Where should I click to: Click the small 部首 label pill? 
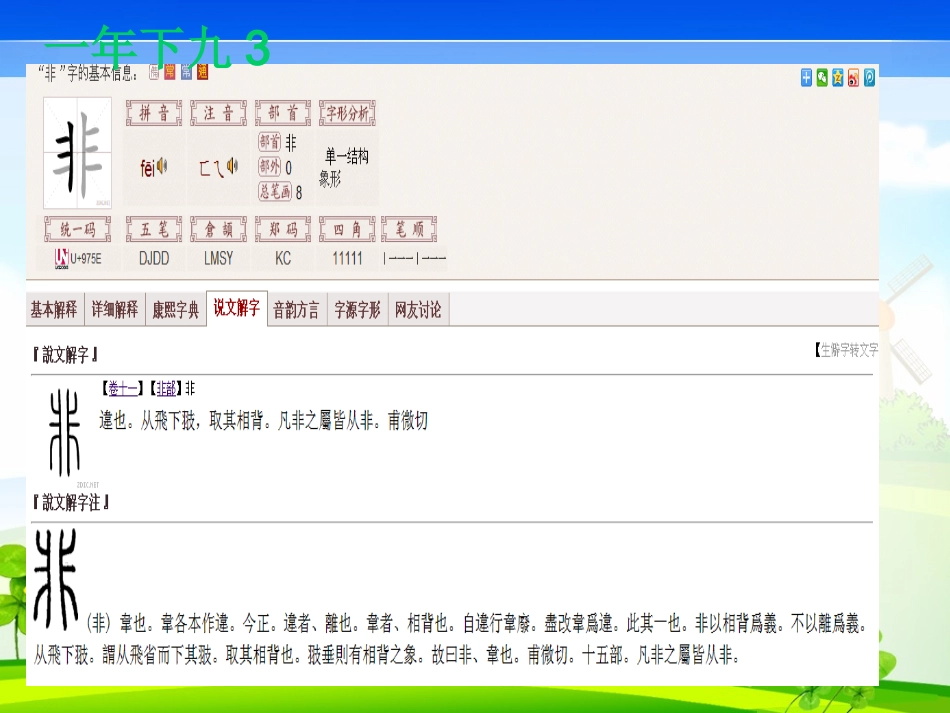(x=270, y=142)
